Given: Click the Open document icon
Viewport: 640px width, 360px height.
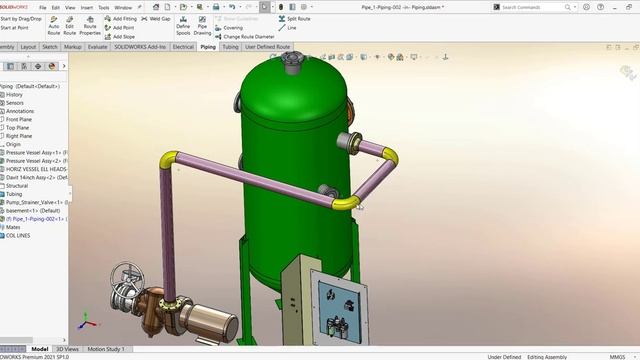Looking at the screenshot, I should point(183,7).
